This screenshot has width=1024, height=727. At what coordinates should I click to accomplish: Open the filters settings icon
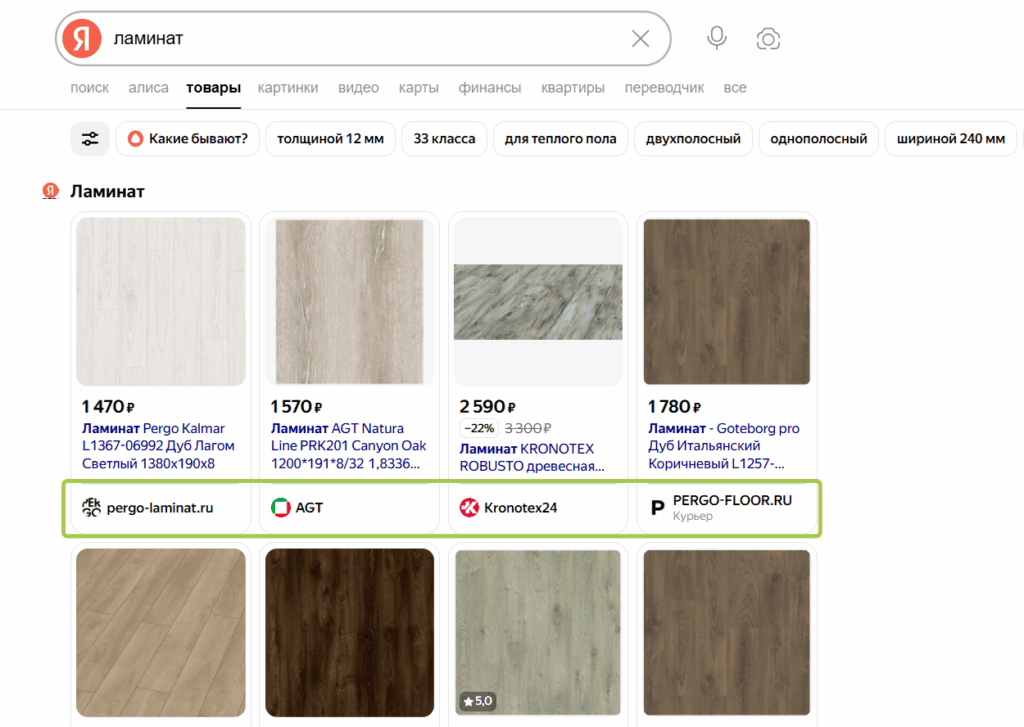pos(90,138)
